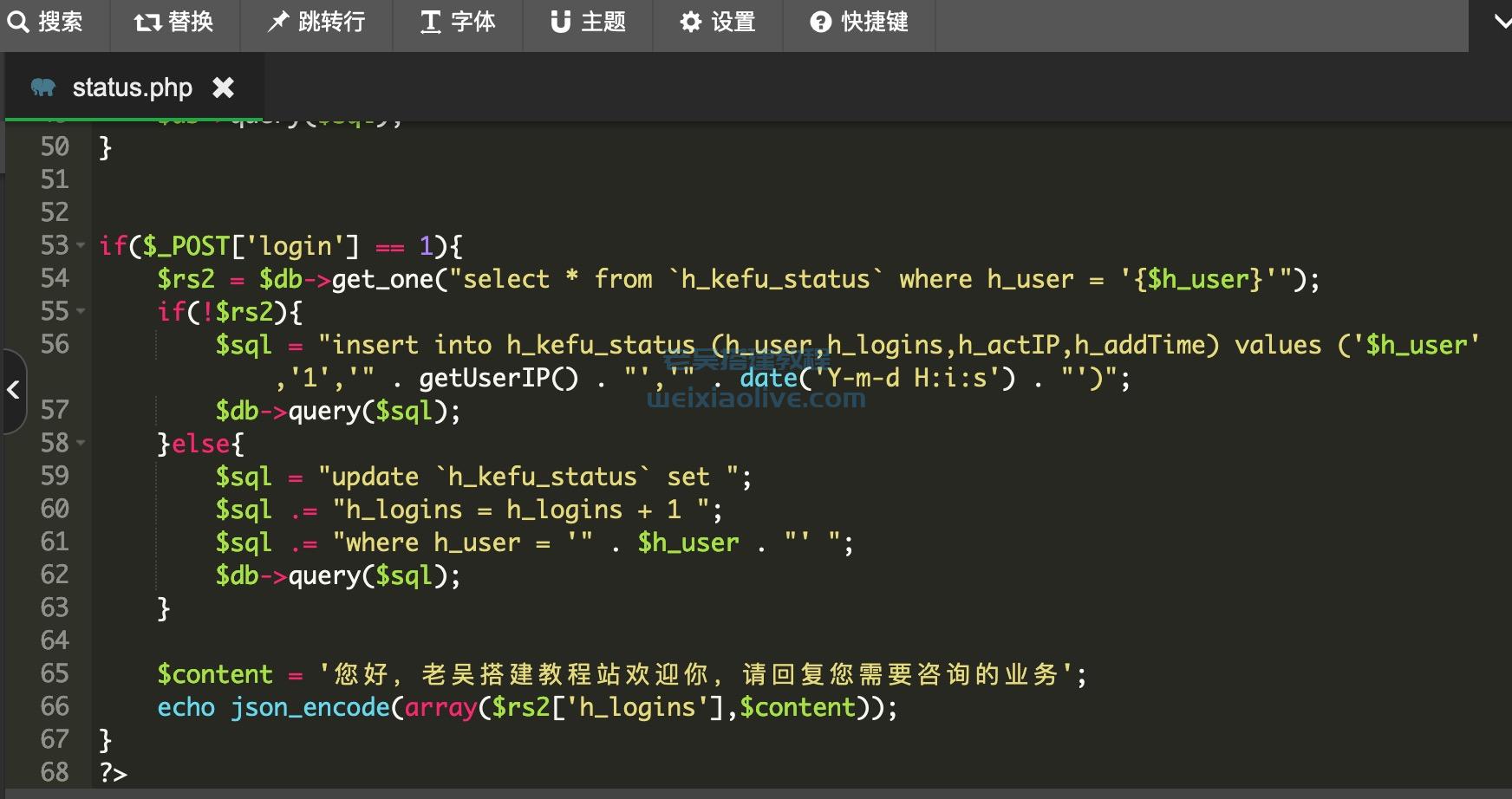Click getUserIP() function call
This screenshot has width=1512, height=799.
(499, 378)
